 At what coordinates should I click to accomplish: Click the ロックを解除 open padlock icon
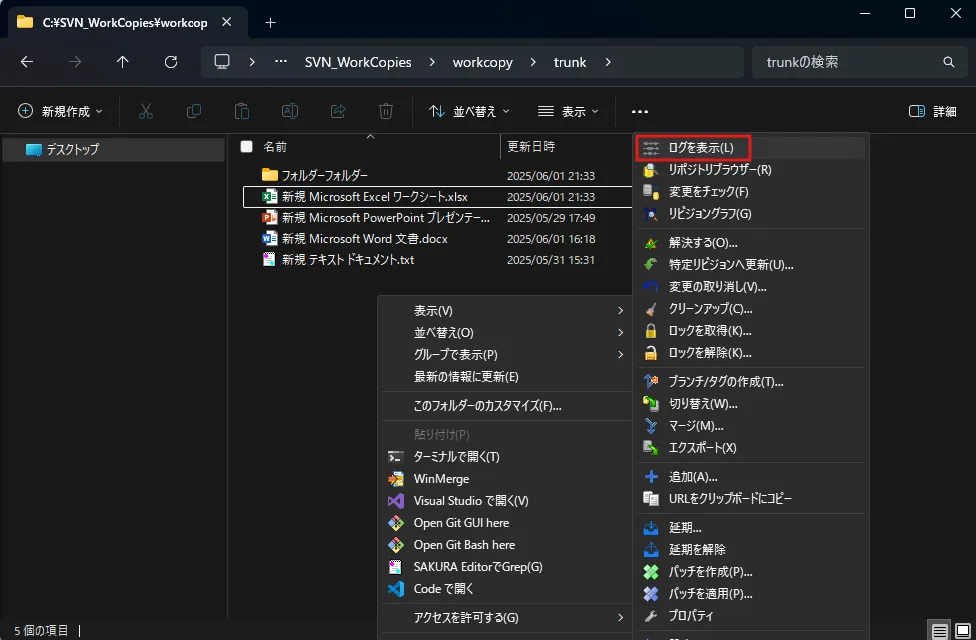tap(650, 353)
